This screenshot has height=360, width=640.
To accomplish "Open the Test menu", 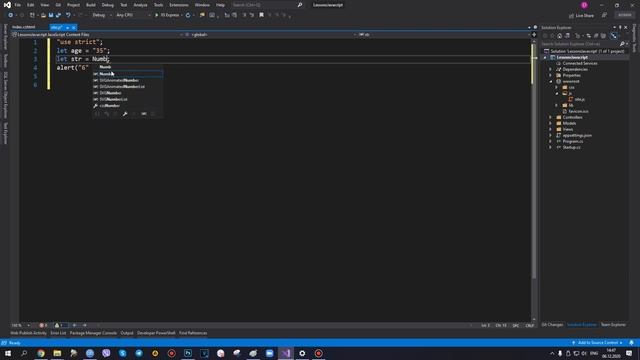I will coord(124,5).
